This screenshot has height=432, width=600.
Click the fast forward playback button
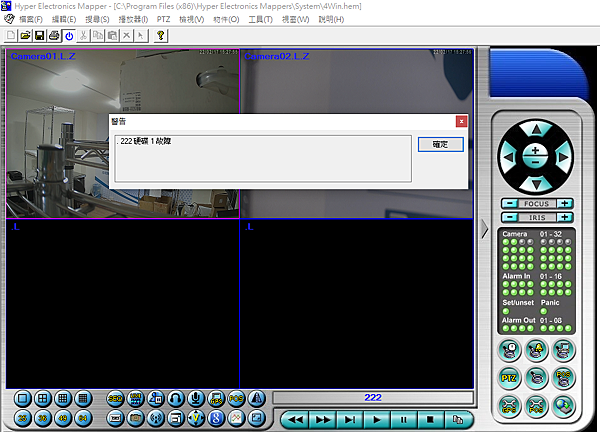(323, 420)
